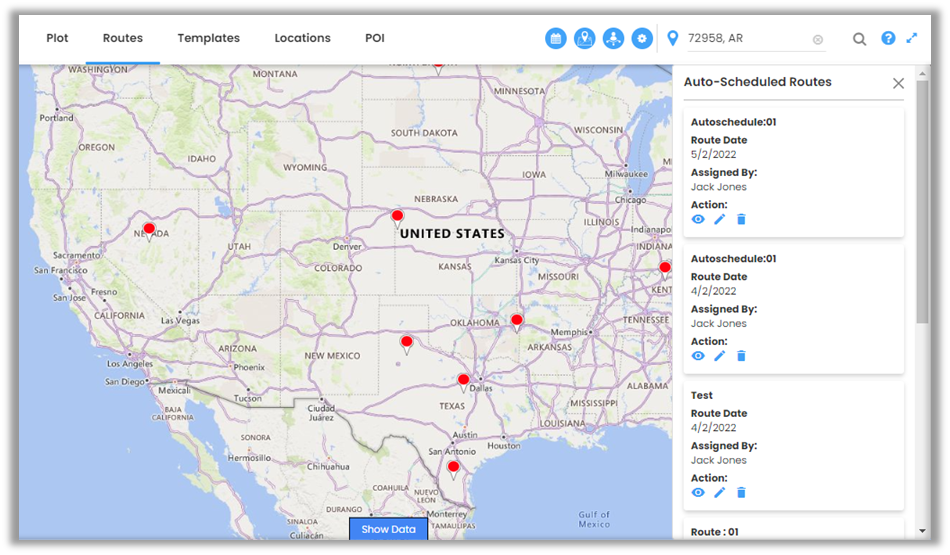Edit the Test route with pencil icon
950x555 pixels.
coord(720,492)
